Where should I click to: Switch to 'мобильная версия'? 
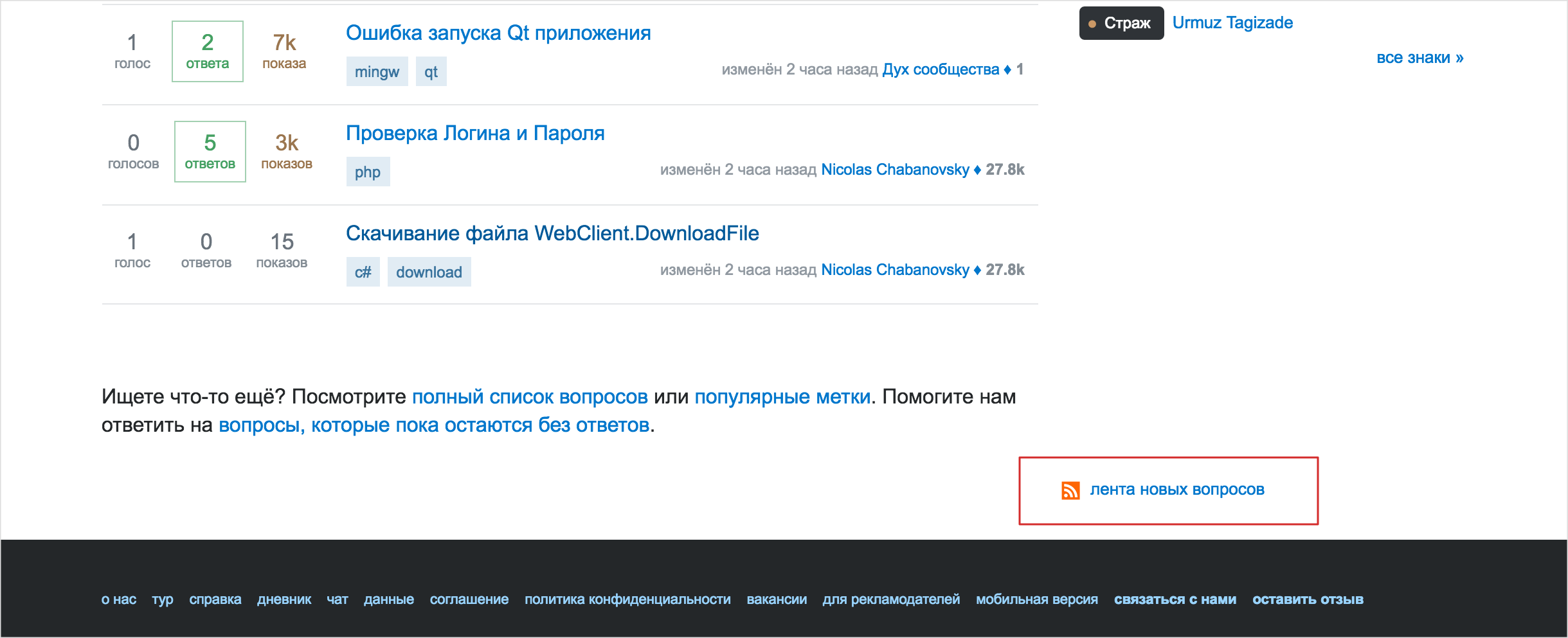[x=1037, y=599]
